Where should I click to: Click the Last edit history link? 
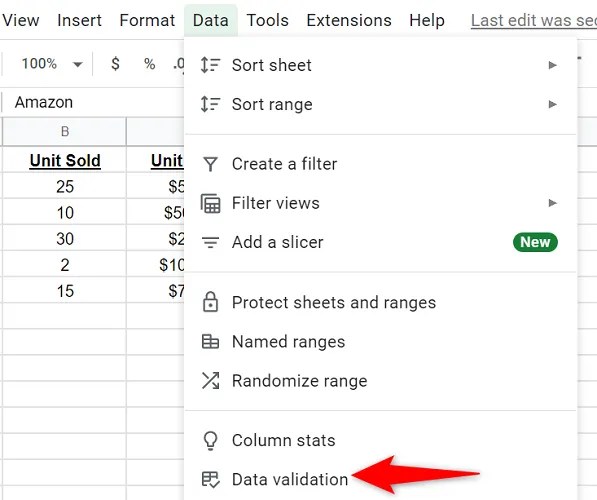coord(533,21)
